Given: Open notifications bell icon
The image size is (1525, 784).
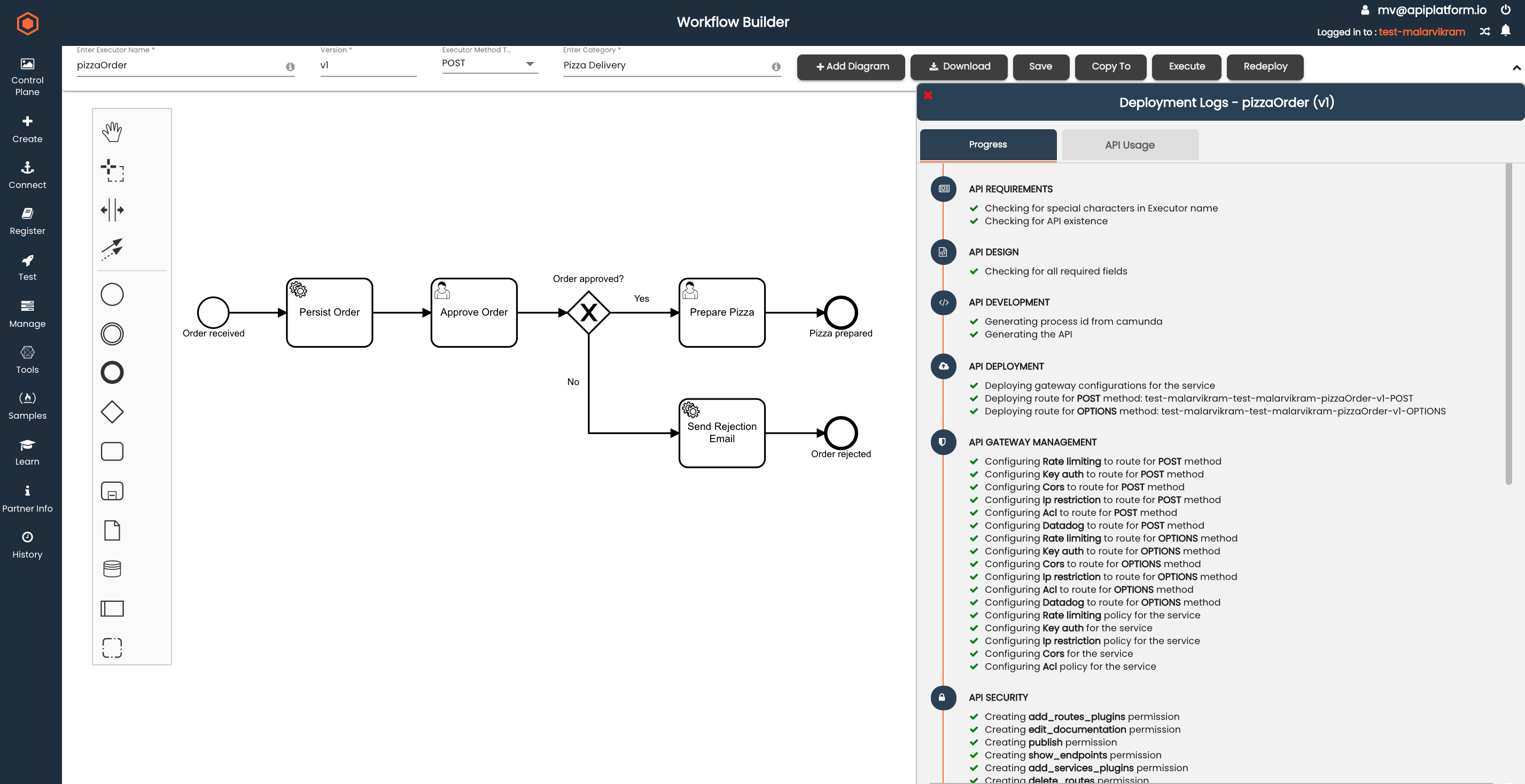Looking at the screenshot, I should point(1505,31).
